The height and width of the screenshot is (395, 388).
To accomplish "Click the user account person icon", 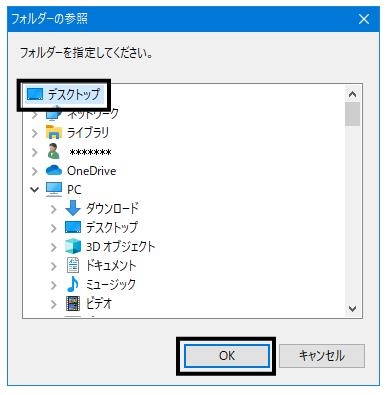I will [53, 151].
